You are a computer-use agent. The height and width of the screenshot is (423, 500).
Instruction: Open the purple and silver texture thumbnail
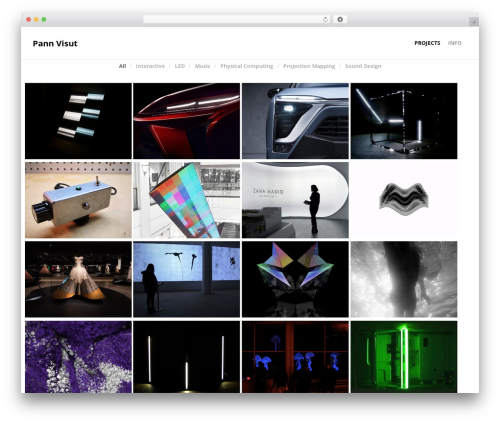pos(78,357)
